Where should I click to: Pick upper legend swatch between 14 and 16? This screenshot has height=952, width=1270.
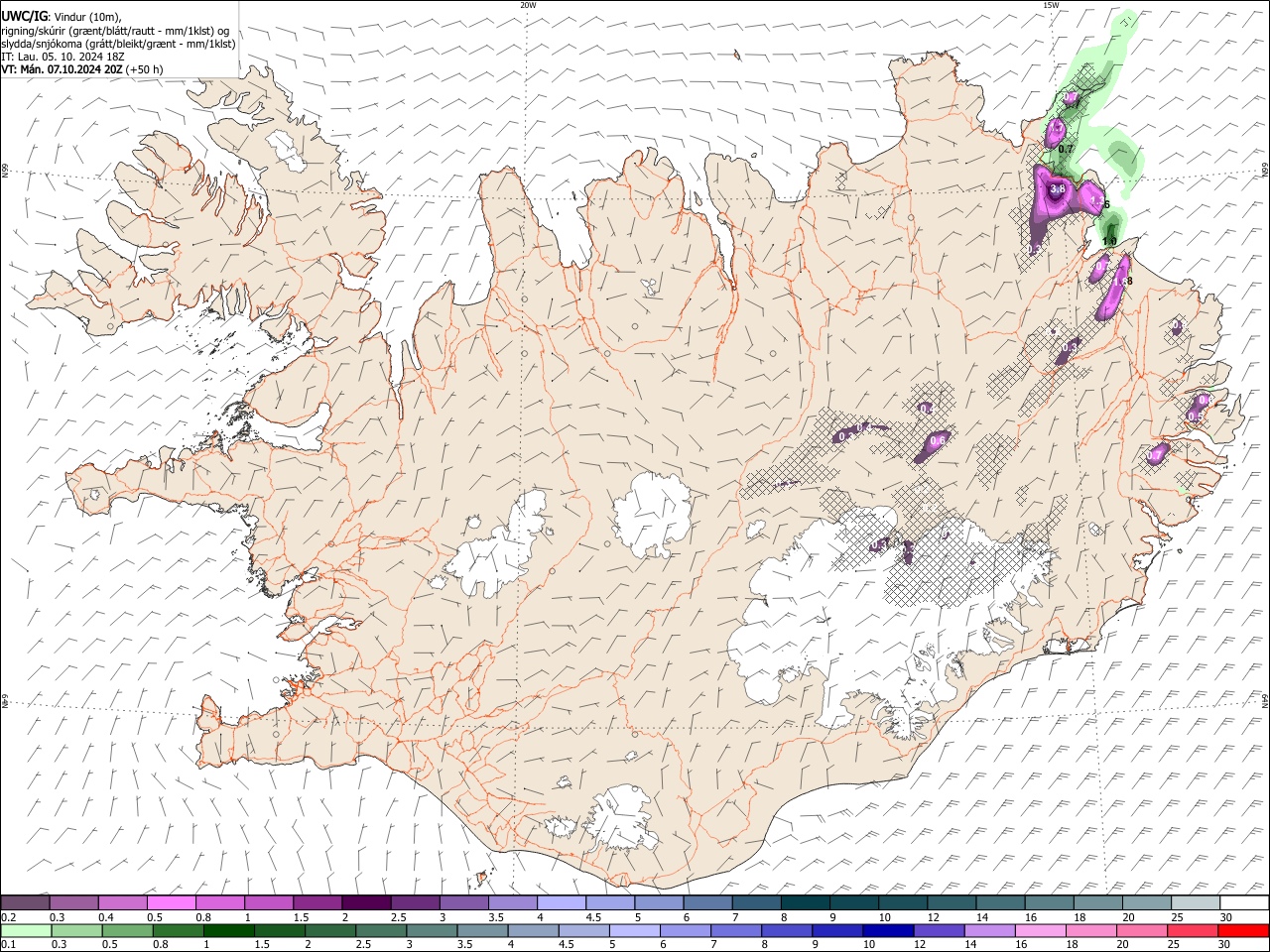coord(1000,902)
